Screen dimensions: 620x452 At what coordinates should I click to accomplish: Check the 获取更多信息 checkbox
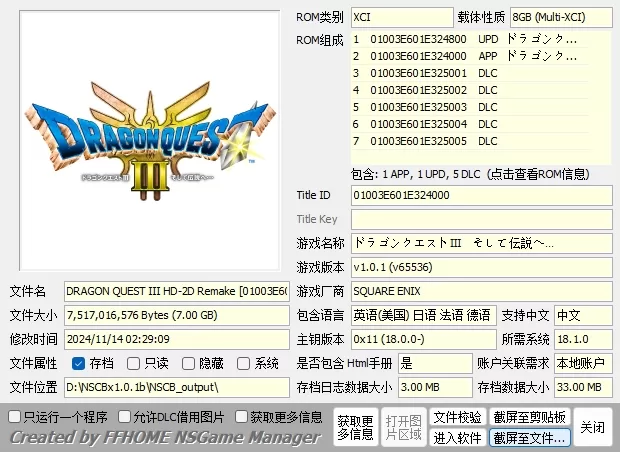click(242, 416)
